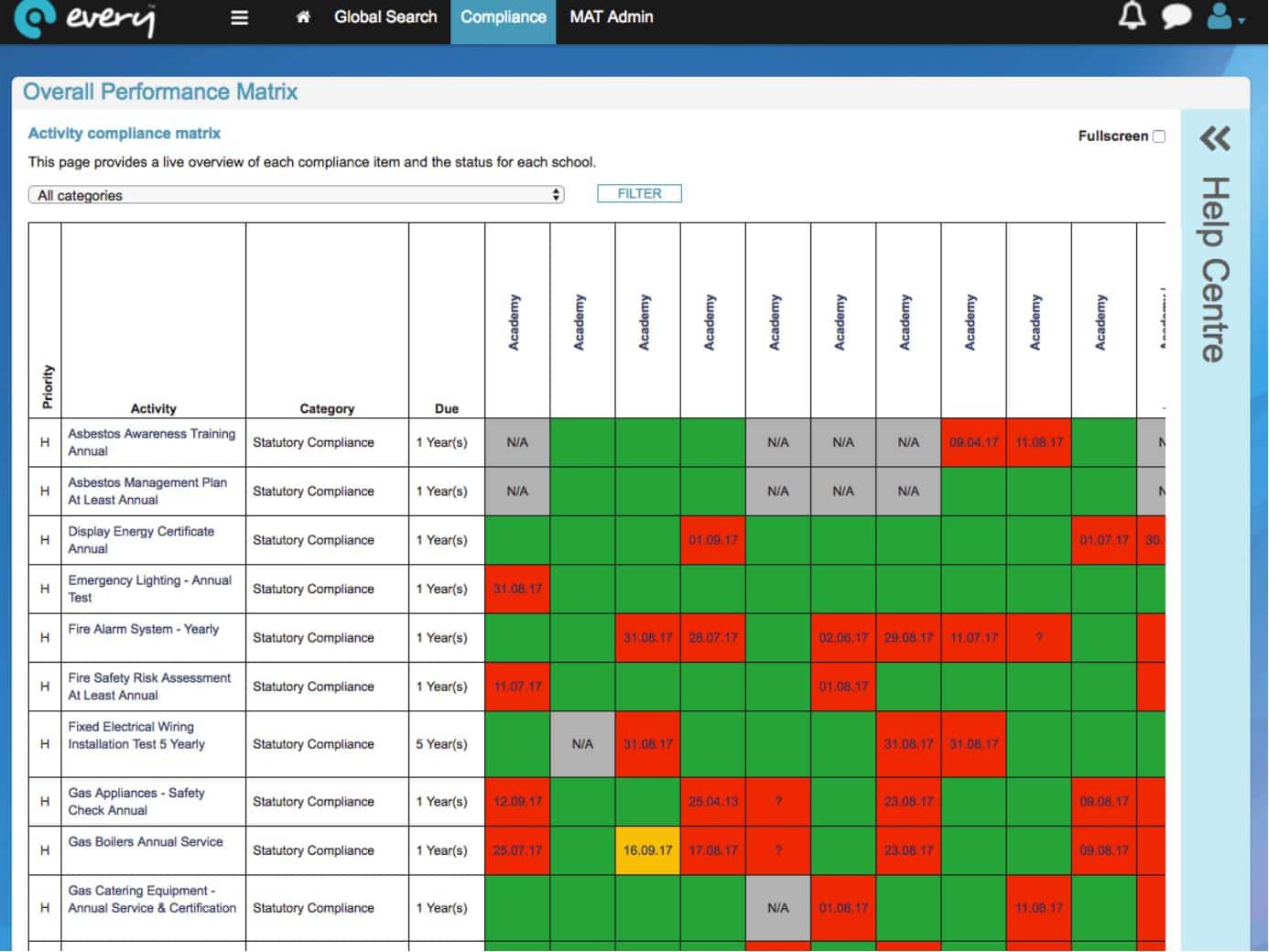Click 5 Year(s) due value
Viewport: 1269px width, 952px height.
point(441,744)
